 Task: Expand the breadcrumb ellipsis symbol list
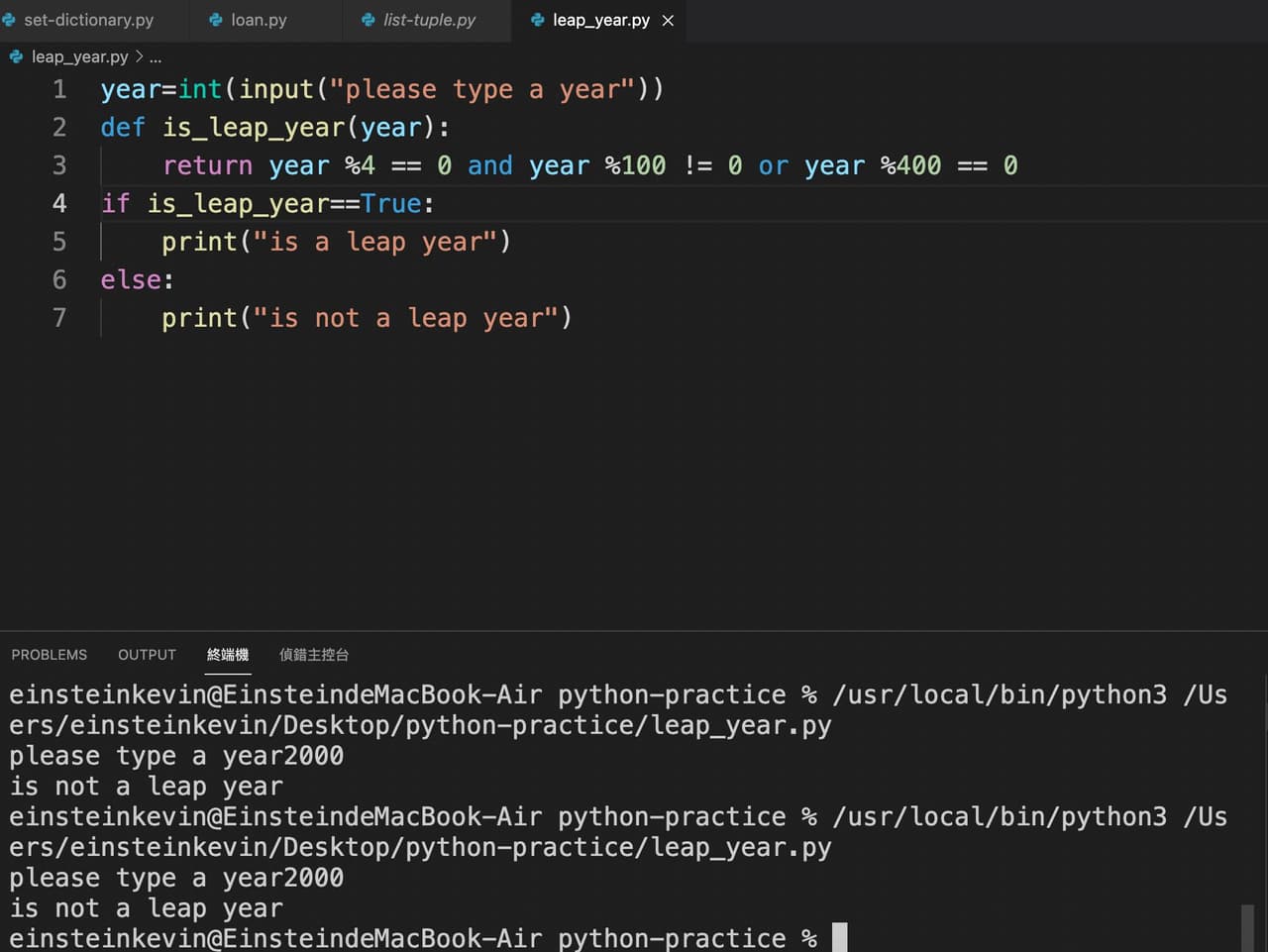156,56
